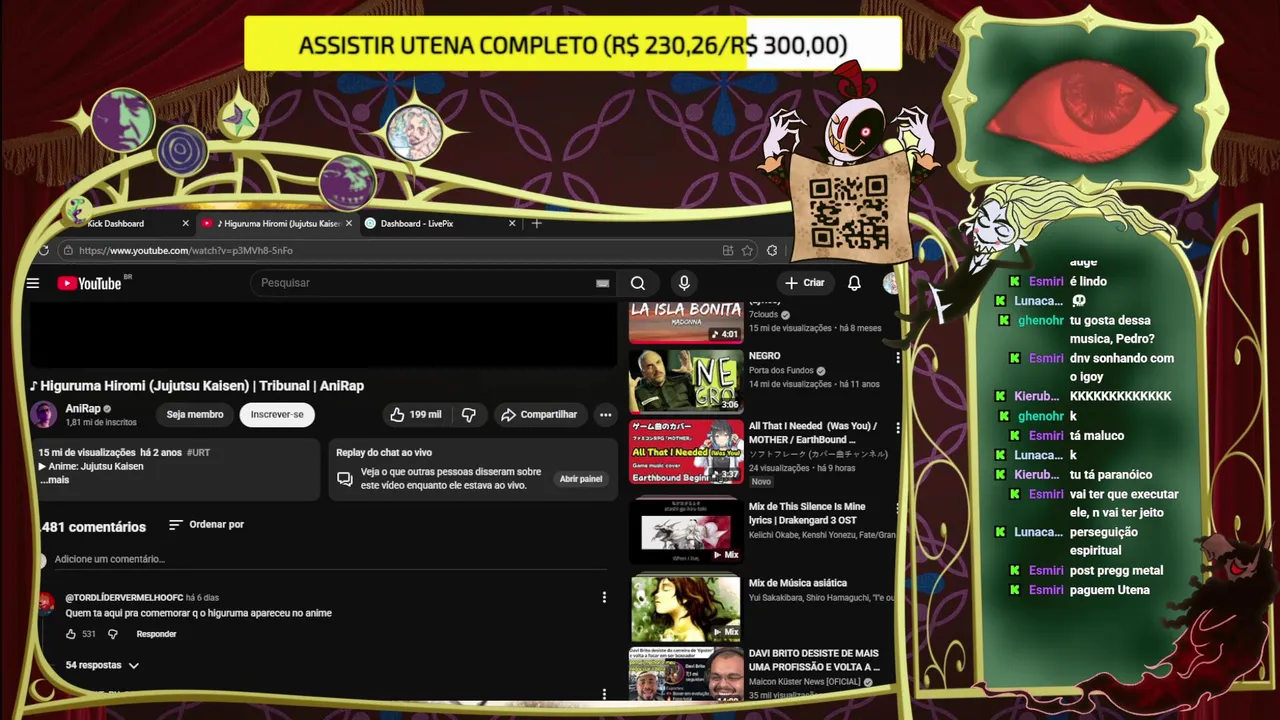Reply to comment via Responder
This screenshot has height=720, width=1280.
tap(156, 634)
